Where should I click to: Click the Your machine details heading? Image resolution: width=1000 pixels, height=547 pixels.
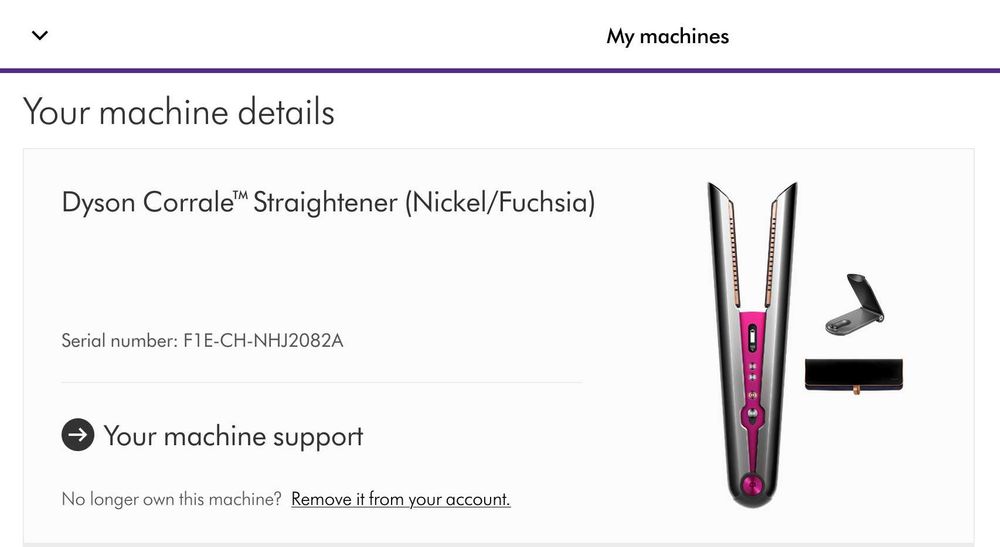178,111
